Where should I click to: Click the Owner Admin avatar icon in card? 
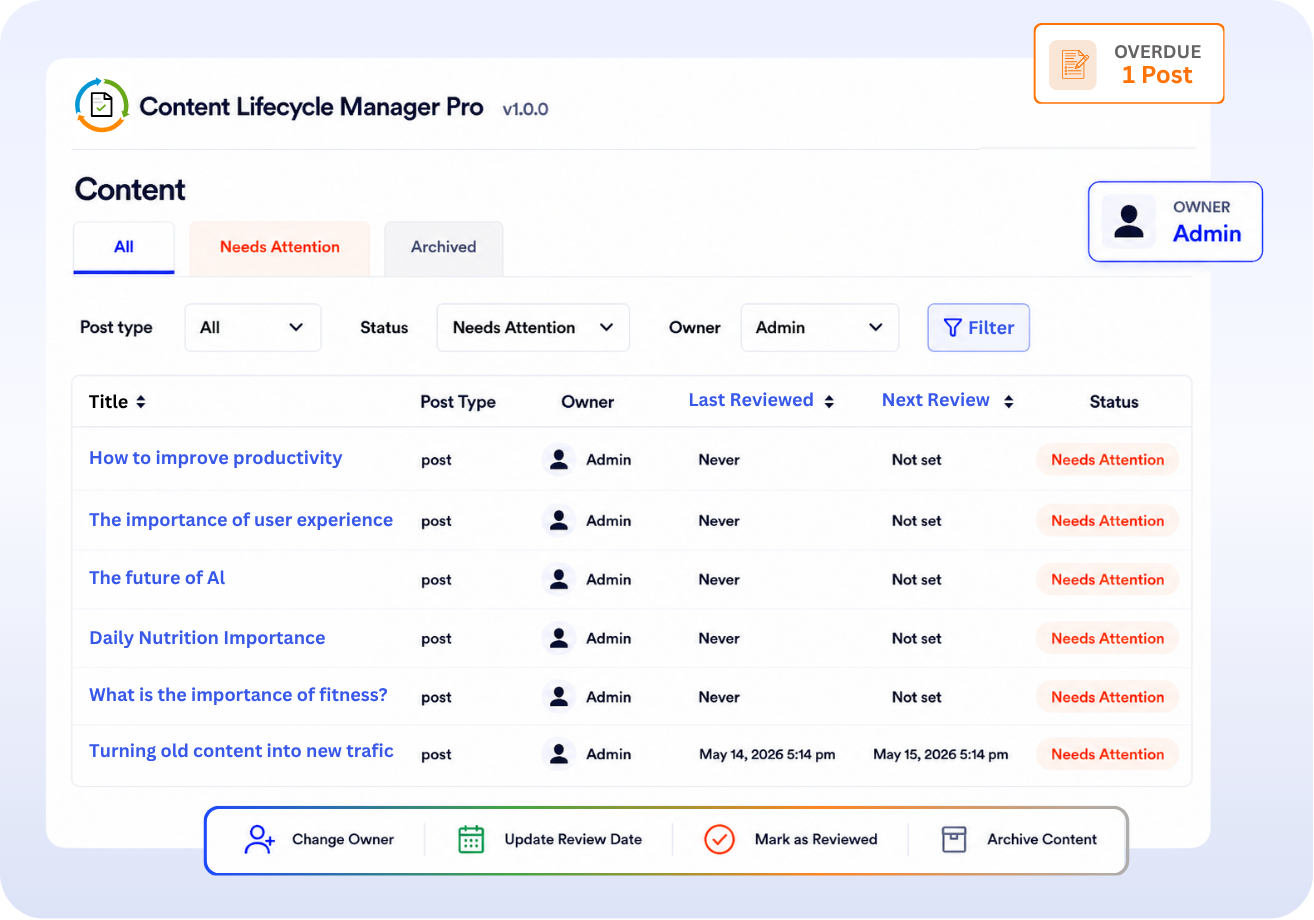(1129, 221)
